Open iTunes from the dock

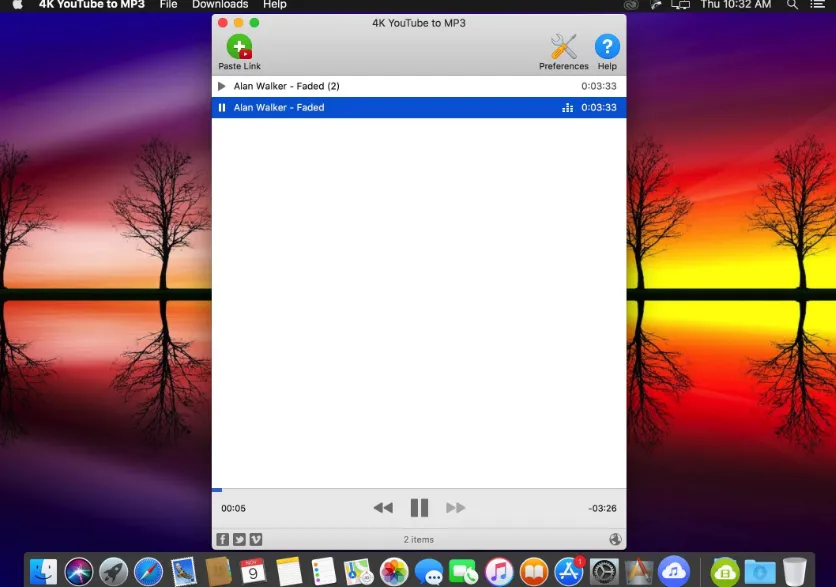click(499, 572)
